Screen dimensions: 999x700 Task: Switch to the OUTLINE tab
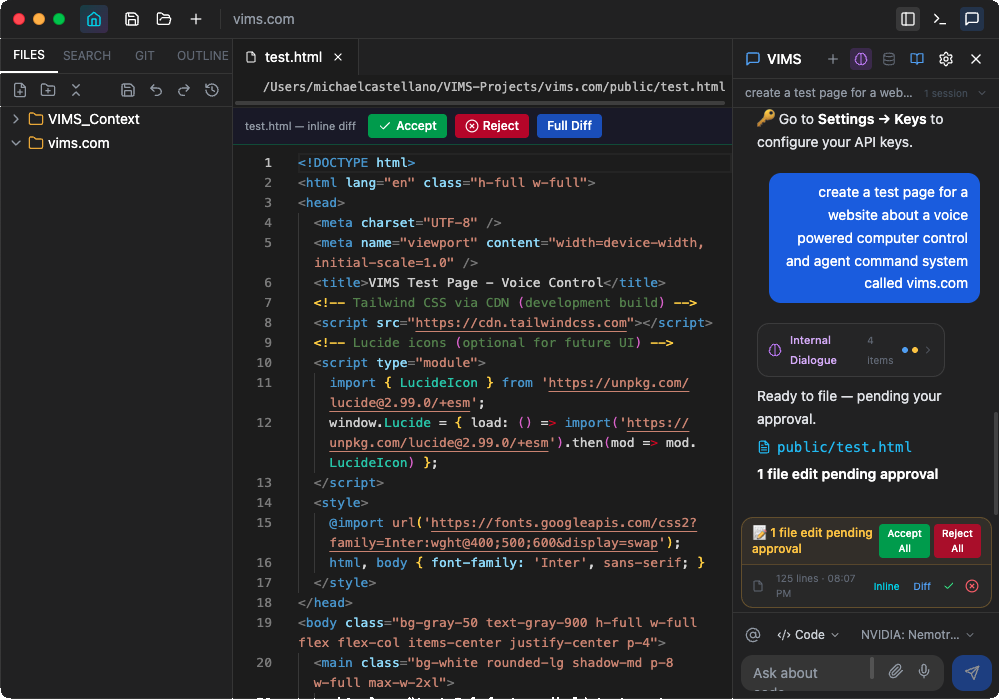203,55
